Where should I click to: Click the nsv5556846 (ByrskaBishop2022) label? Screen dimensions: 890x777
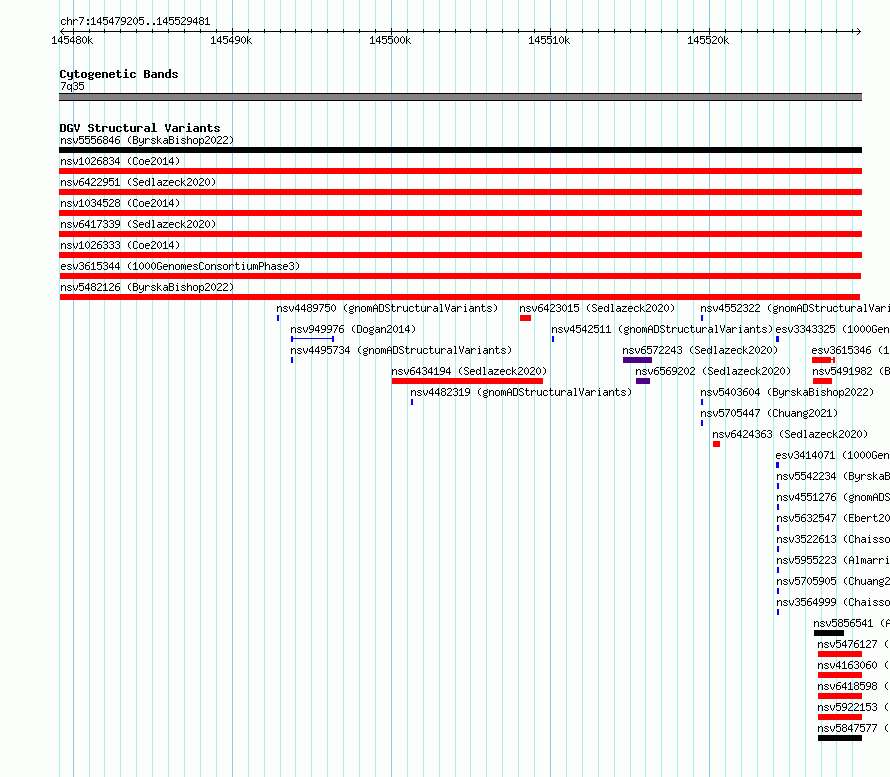pos(147,140)
